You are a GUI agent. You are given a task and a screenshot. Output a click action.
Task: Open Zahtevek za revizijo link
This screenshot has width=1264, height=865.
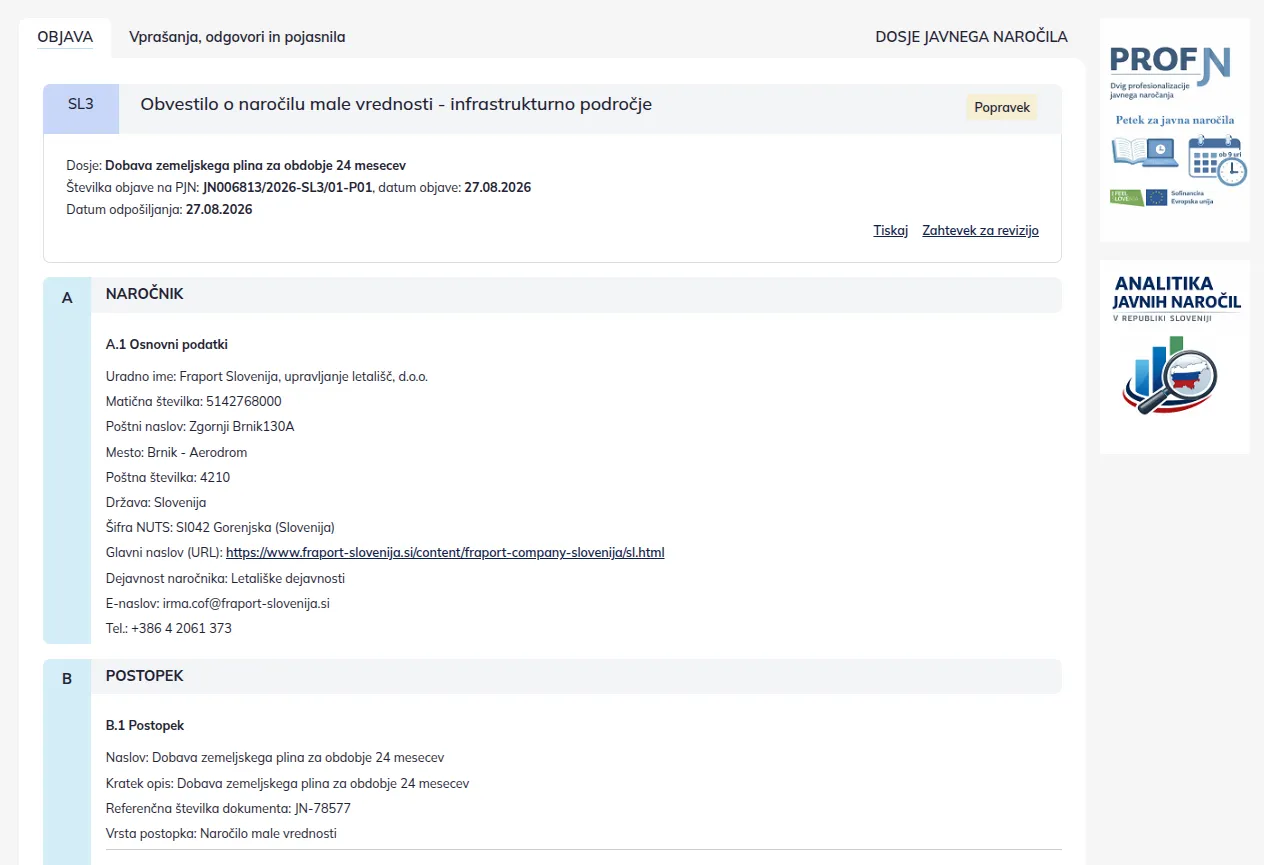(x=980, y=230)
